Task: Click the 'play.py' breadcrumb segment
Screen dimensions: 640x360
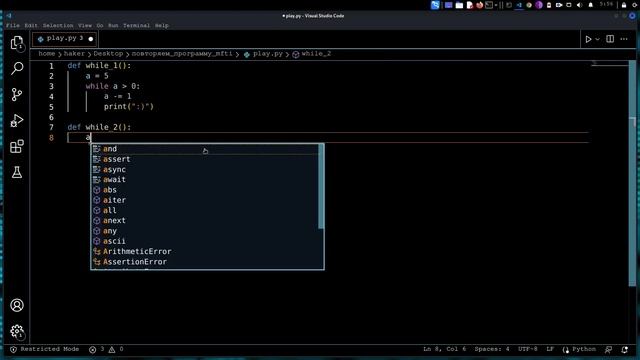Action: click(263, 53)
